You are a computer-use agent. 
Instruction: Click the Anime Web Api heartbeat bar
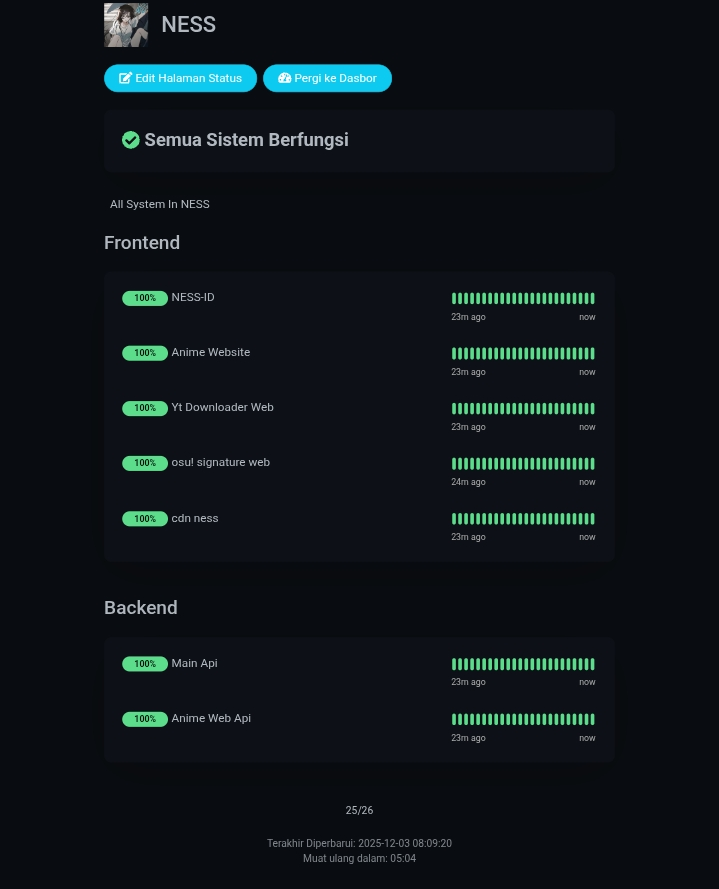click(523, 719)
